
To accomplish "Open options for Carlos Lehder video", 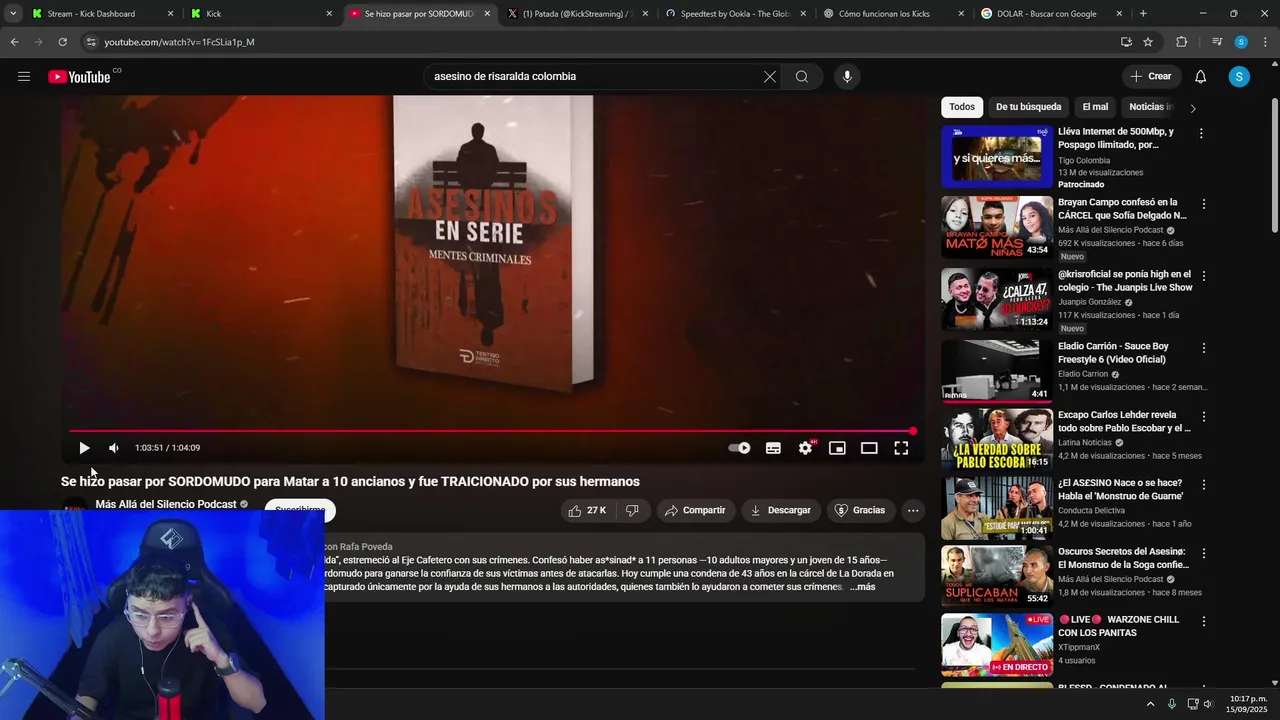I will click(x=1203, y=416).
